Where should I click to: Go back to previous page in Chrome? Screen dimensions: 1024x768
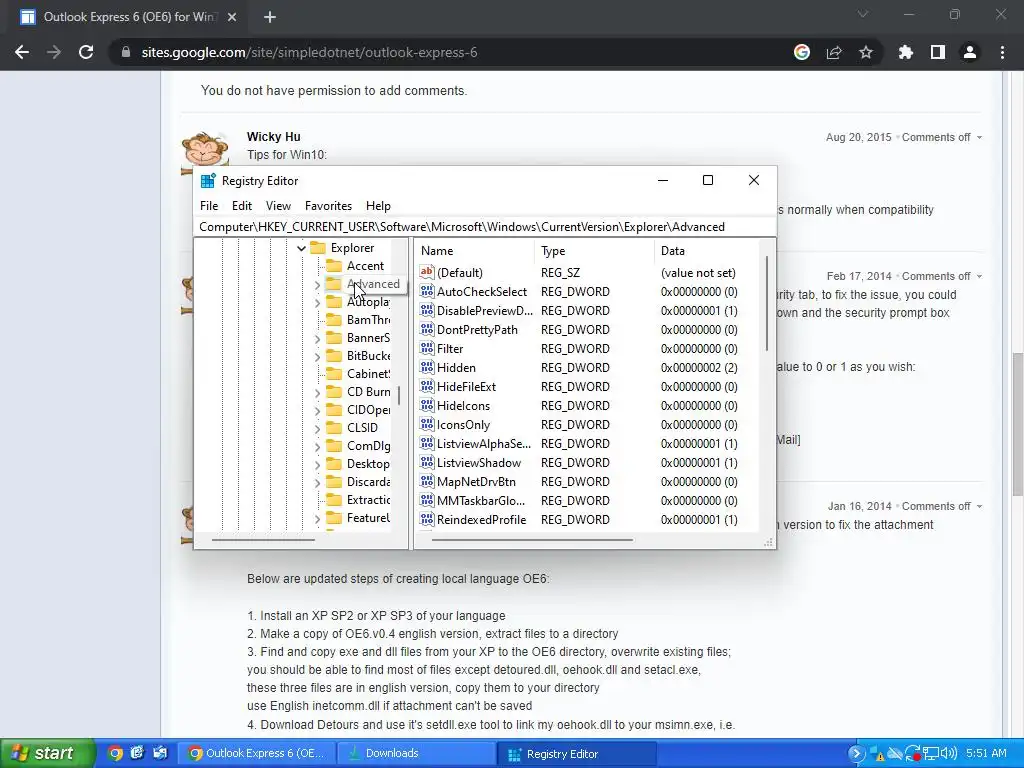click(x=22, y=52)
